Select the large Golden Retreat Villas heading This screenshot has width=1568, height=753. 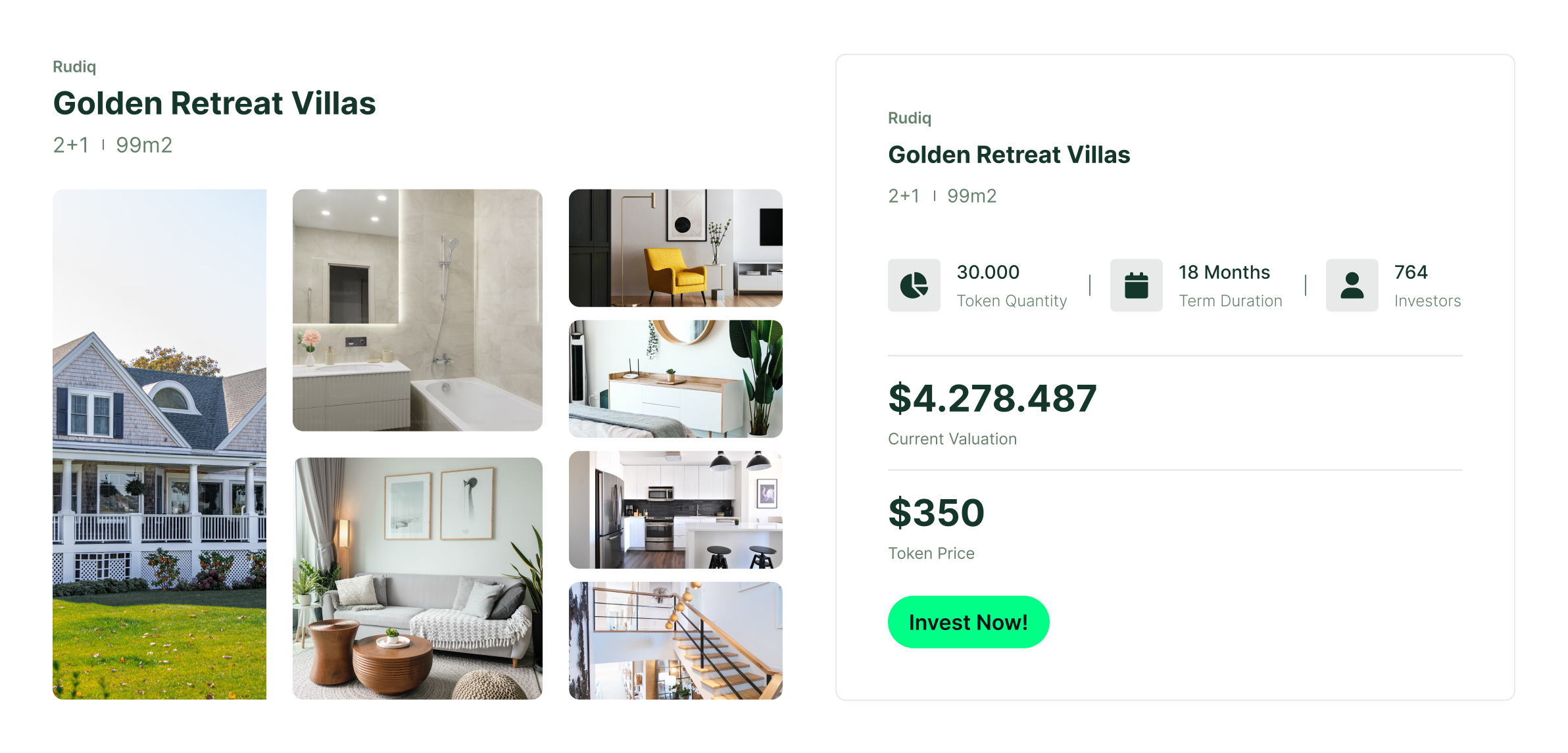coord(214,103)
